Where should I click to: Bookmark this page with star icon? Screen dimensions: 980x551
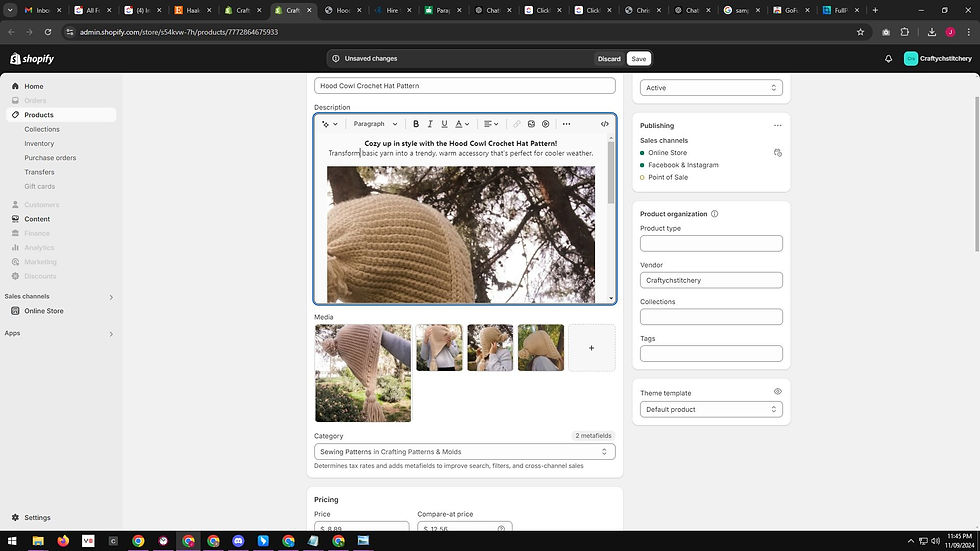pyautogui.click(x=860, y=32)
